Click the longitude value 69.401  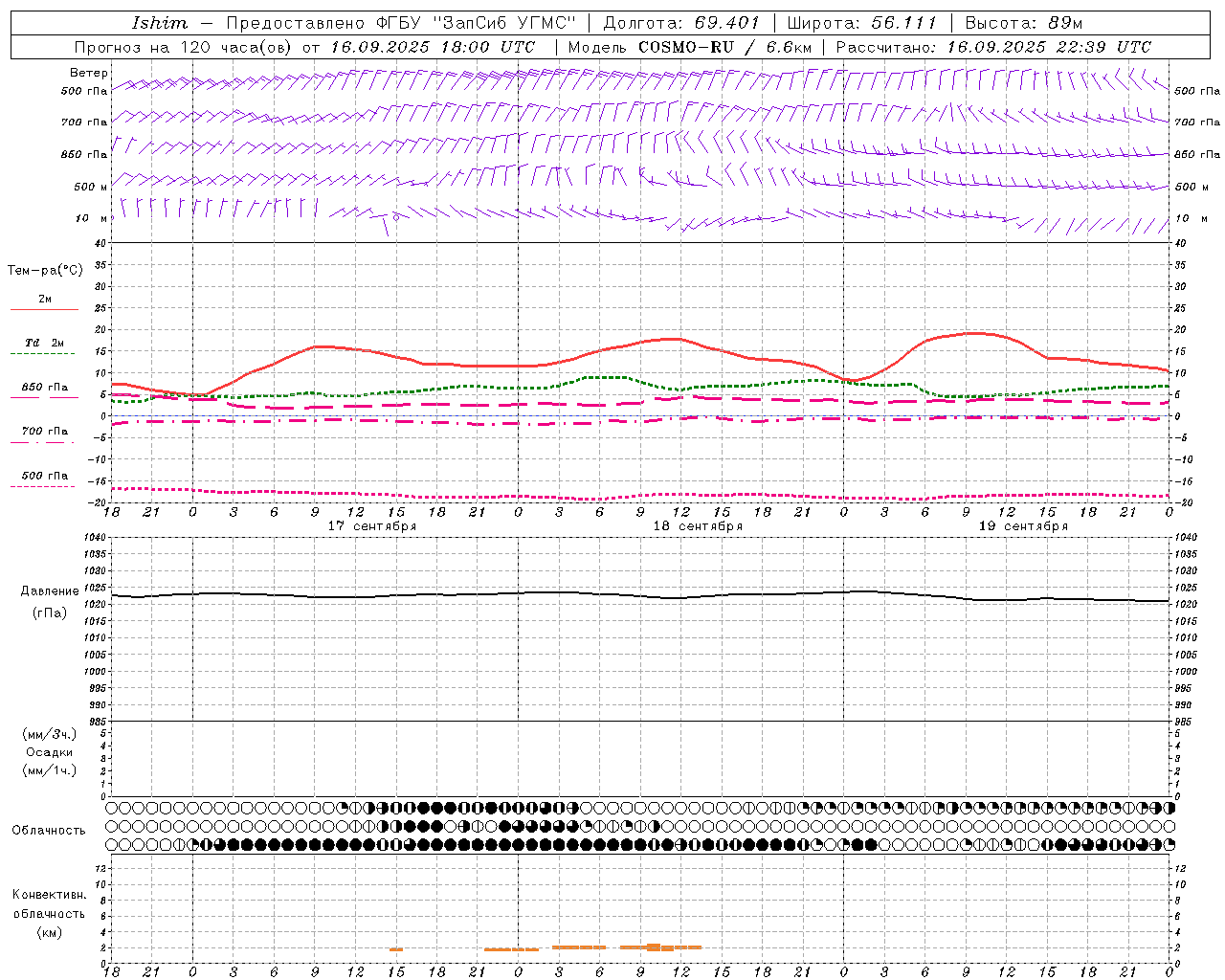[727, 23]
